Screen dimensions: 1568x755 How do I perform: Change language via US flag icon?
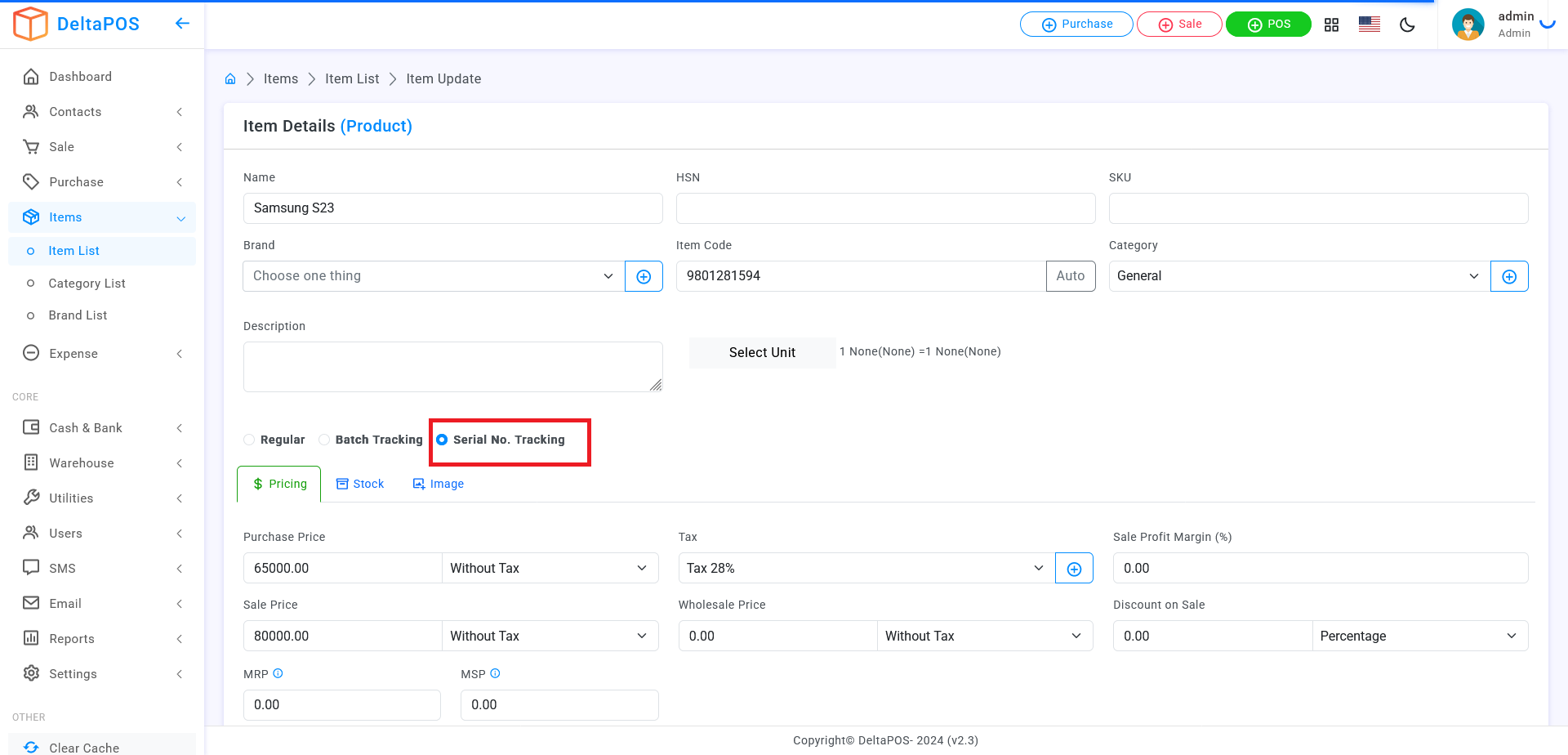[1370, 25]
